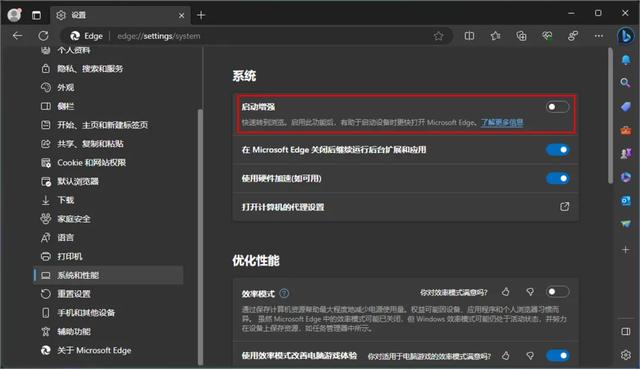This screenshot has width=640, height=369.
Task: Open the Share icon in toolbar
Action: (x=573, y=36)
